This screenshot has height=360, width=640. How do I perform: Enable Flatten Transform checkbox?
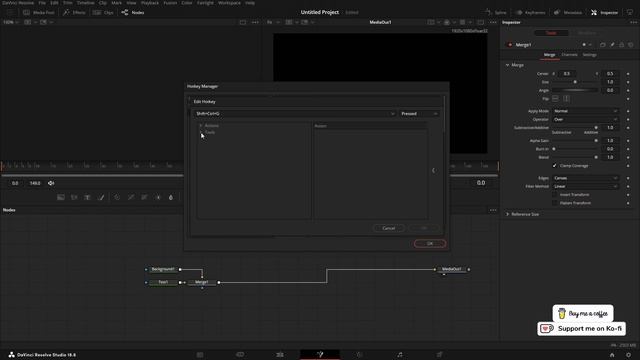pos(554,203)
